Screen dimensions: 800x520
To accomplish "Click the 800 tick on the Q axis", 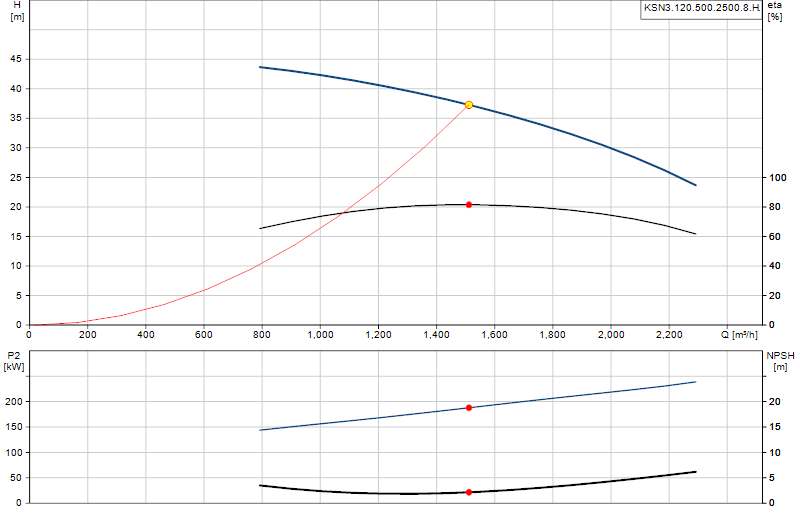I will pyautogui.click(x=262, y=335).
